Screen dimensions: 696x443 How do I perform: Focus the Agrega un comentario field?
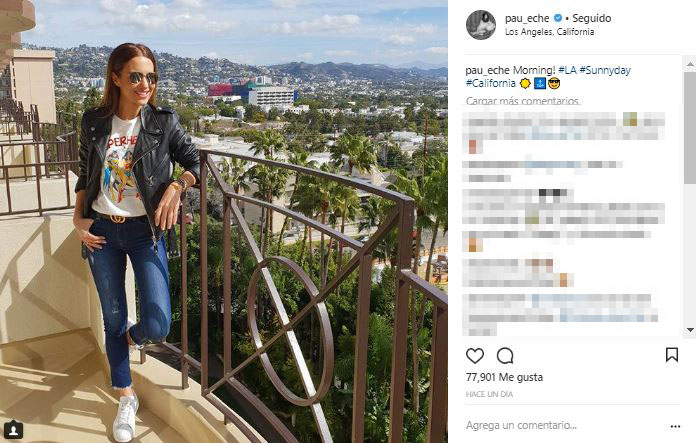coord(564,425)
